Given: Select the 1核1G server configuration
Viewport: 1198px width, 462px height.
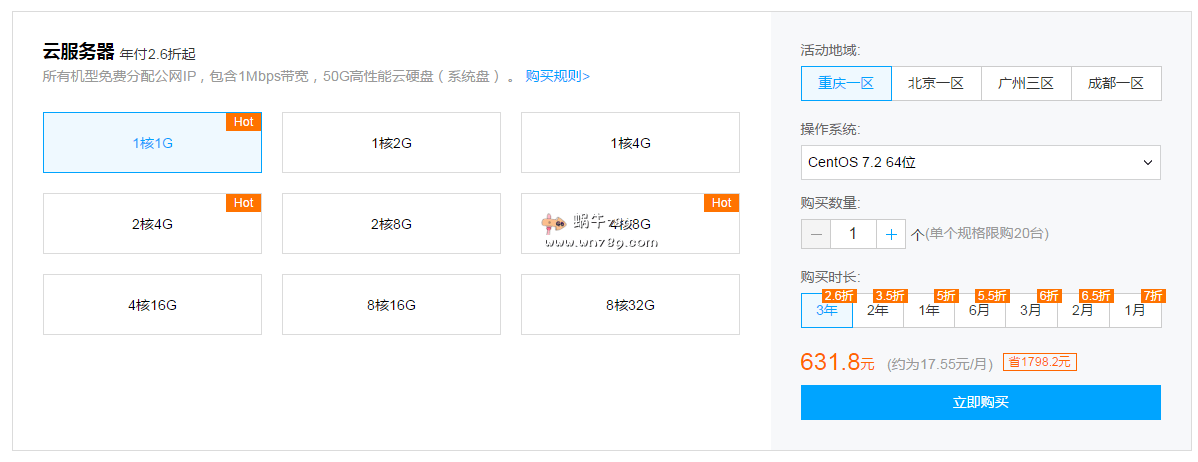Looking at the screenshot, I should tap(152, 143).
